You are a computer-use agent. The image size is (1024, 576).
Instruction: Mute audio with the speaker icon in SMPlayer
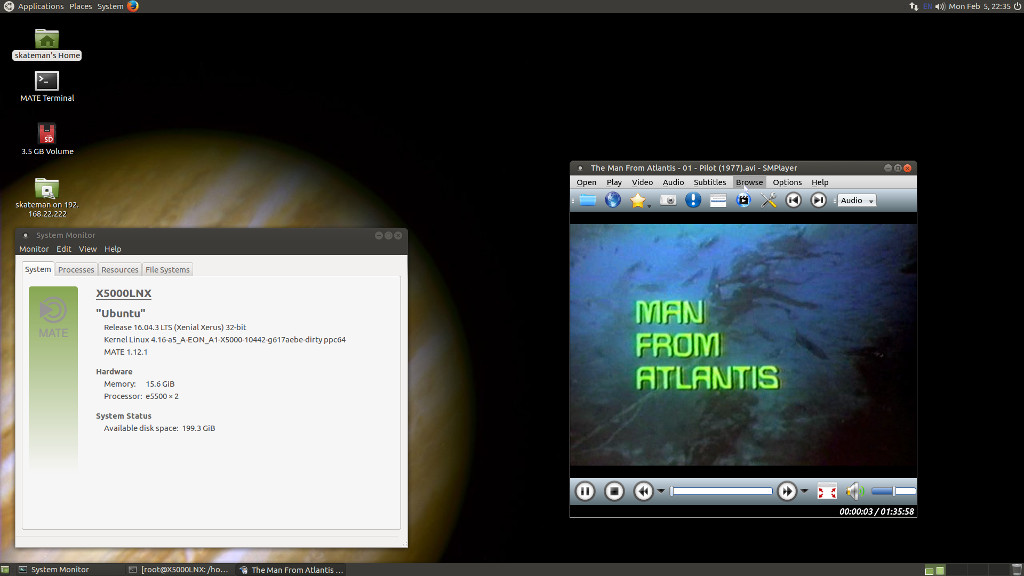(x=855, y=491)
